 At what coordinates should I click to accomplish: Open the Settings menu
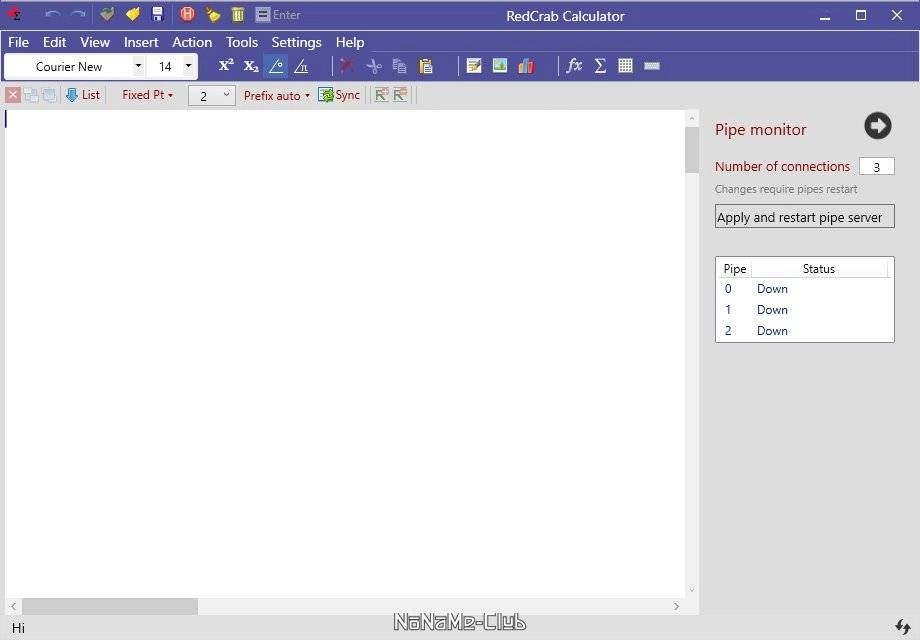(296, 42)
